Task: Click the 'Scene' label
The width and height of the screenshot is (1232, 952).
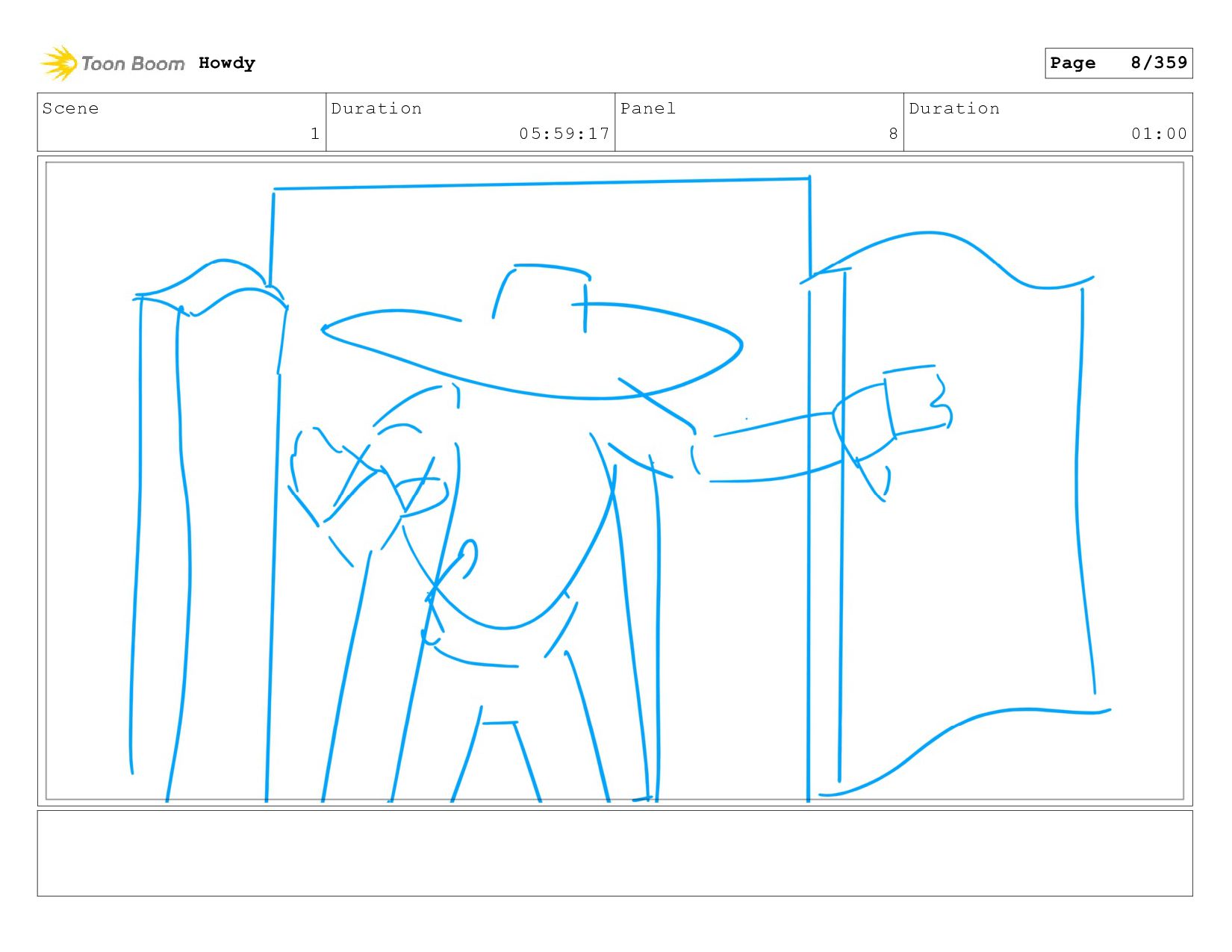Action: click(70, 108)
